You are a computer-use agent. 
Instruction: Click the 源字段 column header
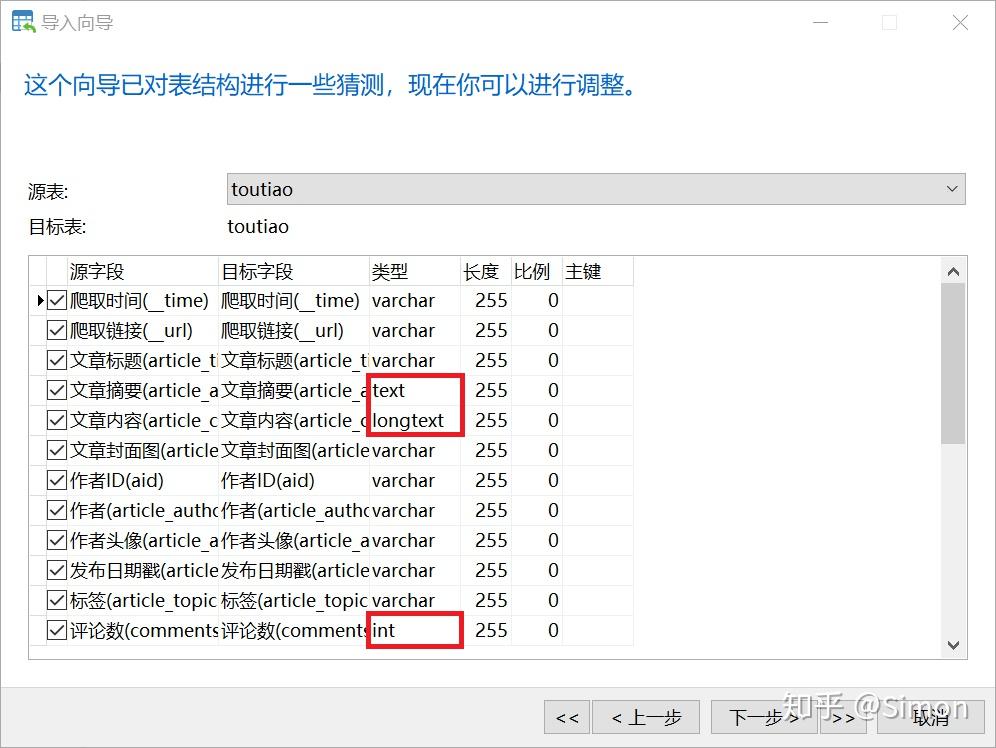[x=142, y=271]
